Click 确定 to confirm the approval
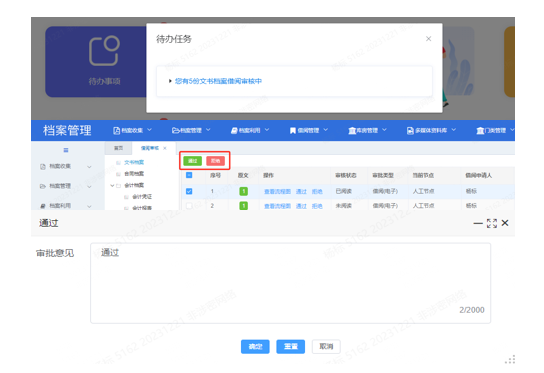 click(255, 346)
